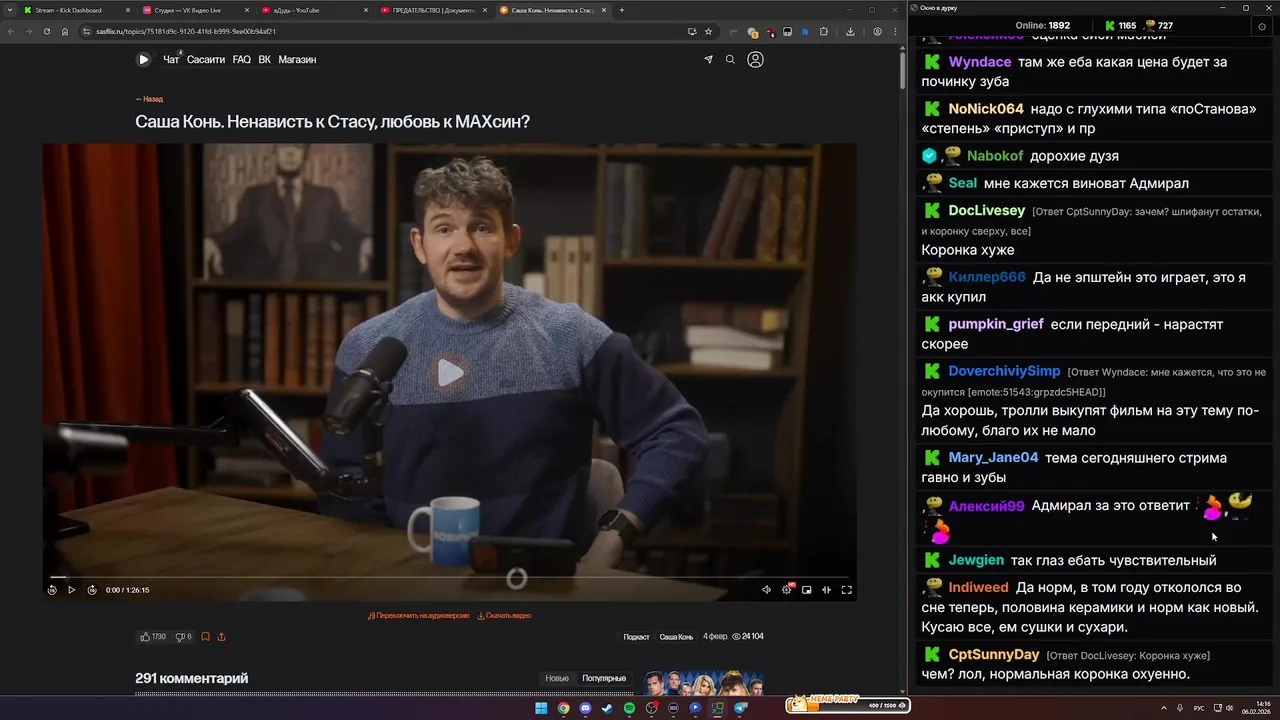Viewport: 1280px width, 720px height.
Task: Switch to Stream - Kick Dashboard tab
Action: pyautogui.click(x=77, y=10)
